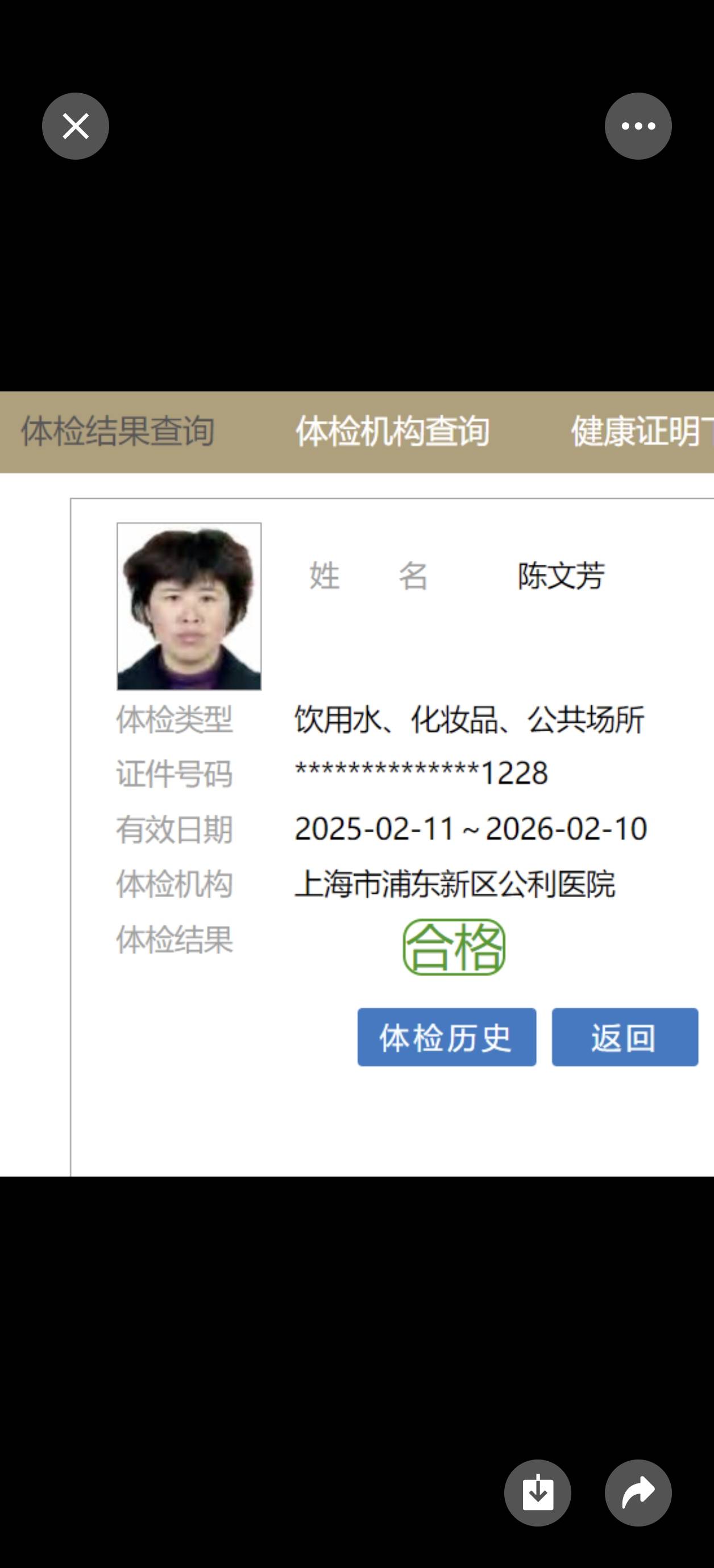Tap the ID portrait photo thumbnail
Image resolution: width=714 pixels, height=1568 pixels.
[x=189, y=606]
